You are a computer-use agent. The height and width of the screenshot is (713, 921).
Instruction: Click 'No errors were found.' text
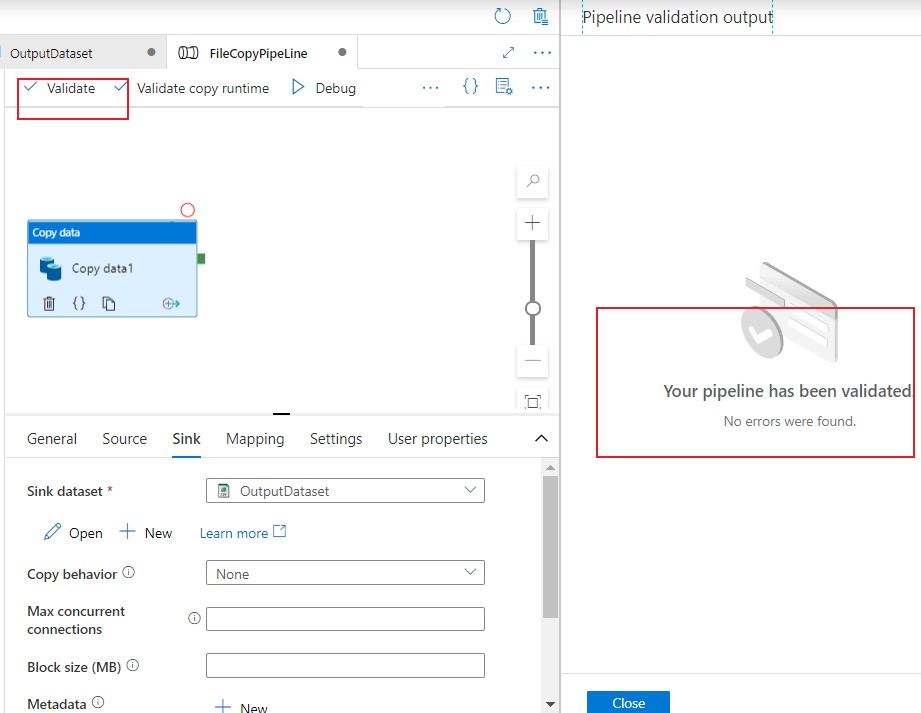click(x=789, y=421)
